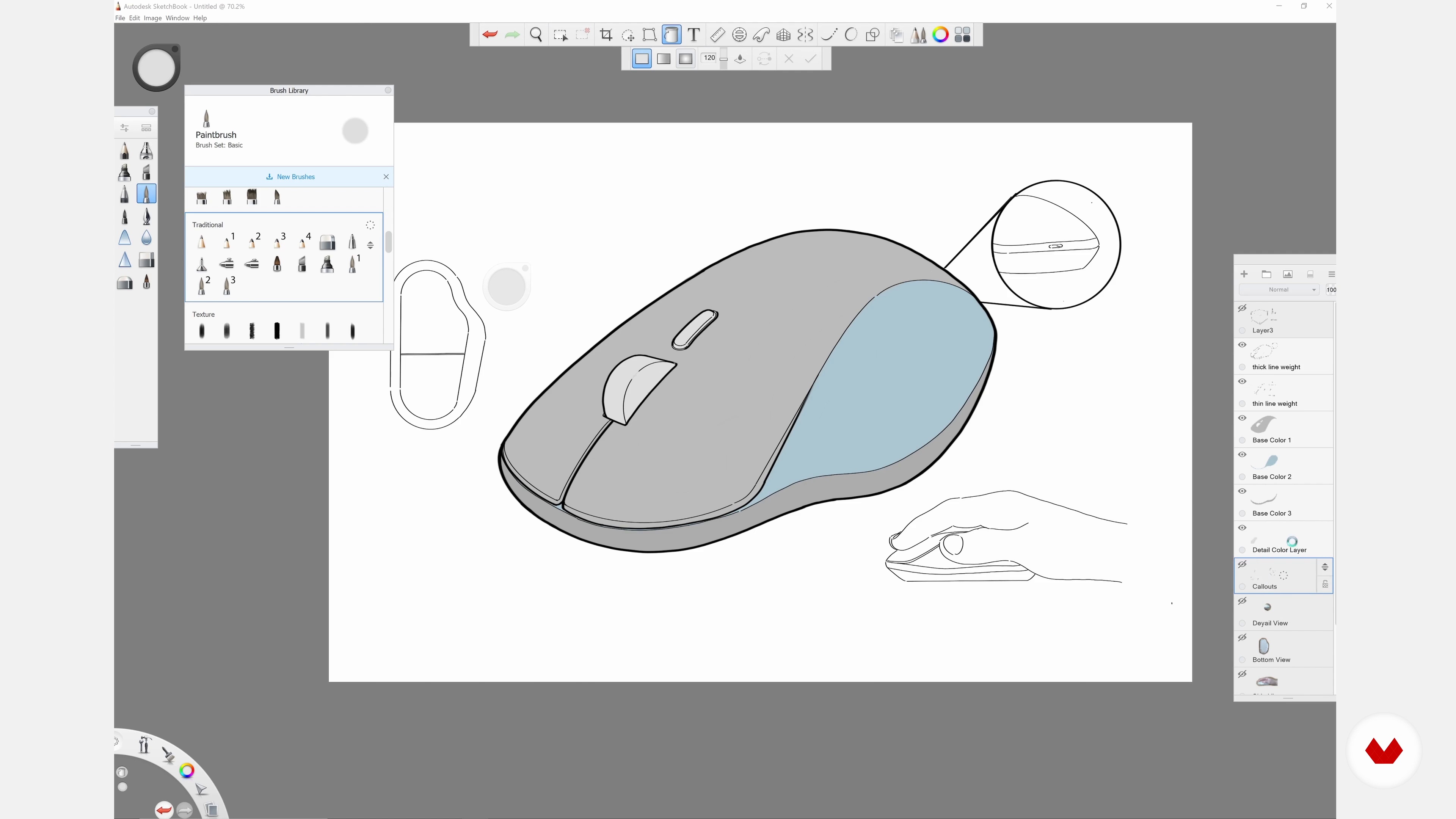Toggle sample all layers for fill
Image resolution: width=1456 pixels, height=819 pixels.
coord(741,59)
